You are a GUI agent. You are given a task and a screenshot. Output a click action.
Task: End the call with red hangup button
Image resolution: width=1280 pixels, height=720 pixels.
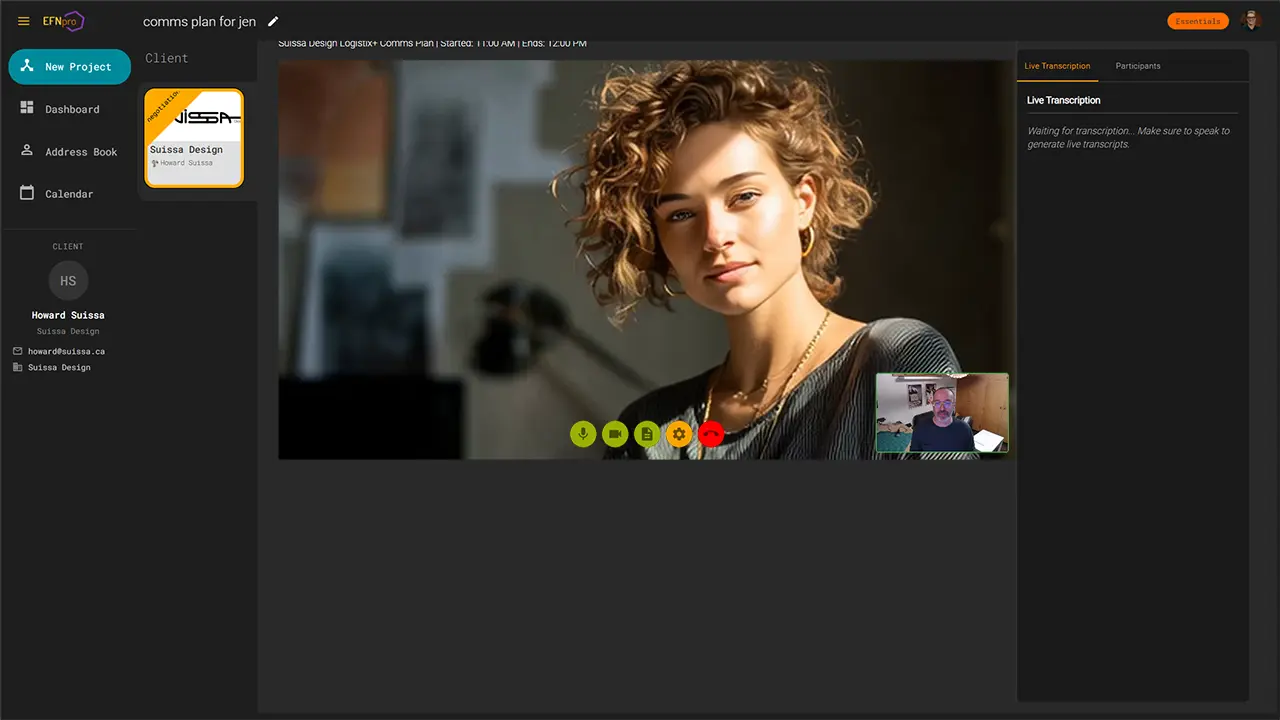pyautogui.click(x=711, y=434)
